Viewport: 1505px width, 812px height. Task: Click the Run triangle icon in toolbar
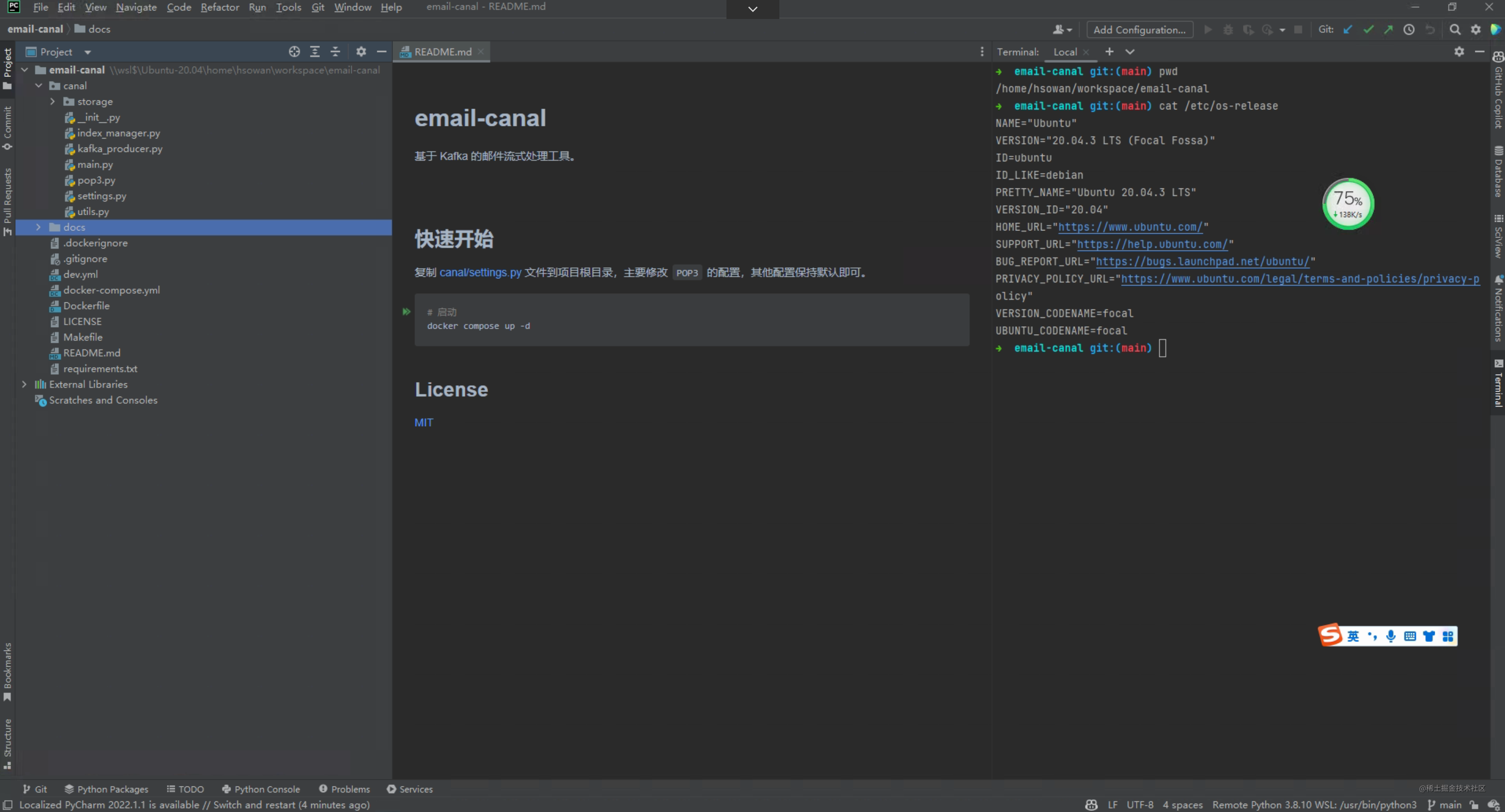[x=1208, y=30]
